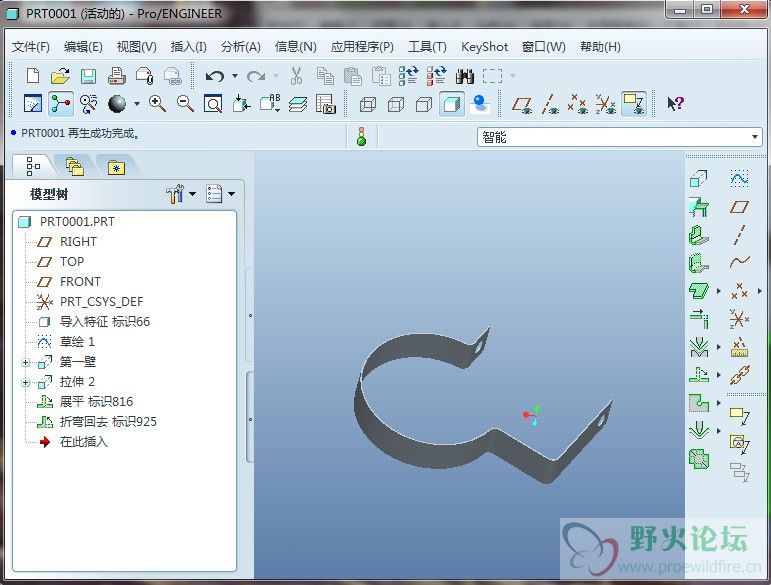Open flyout arrow beside the bend tool
The image size is (771, 585).
coord(718,347)
